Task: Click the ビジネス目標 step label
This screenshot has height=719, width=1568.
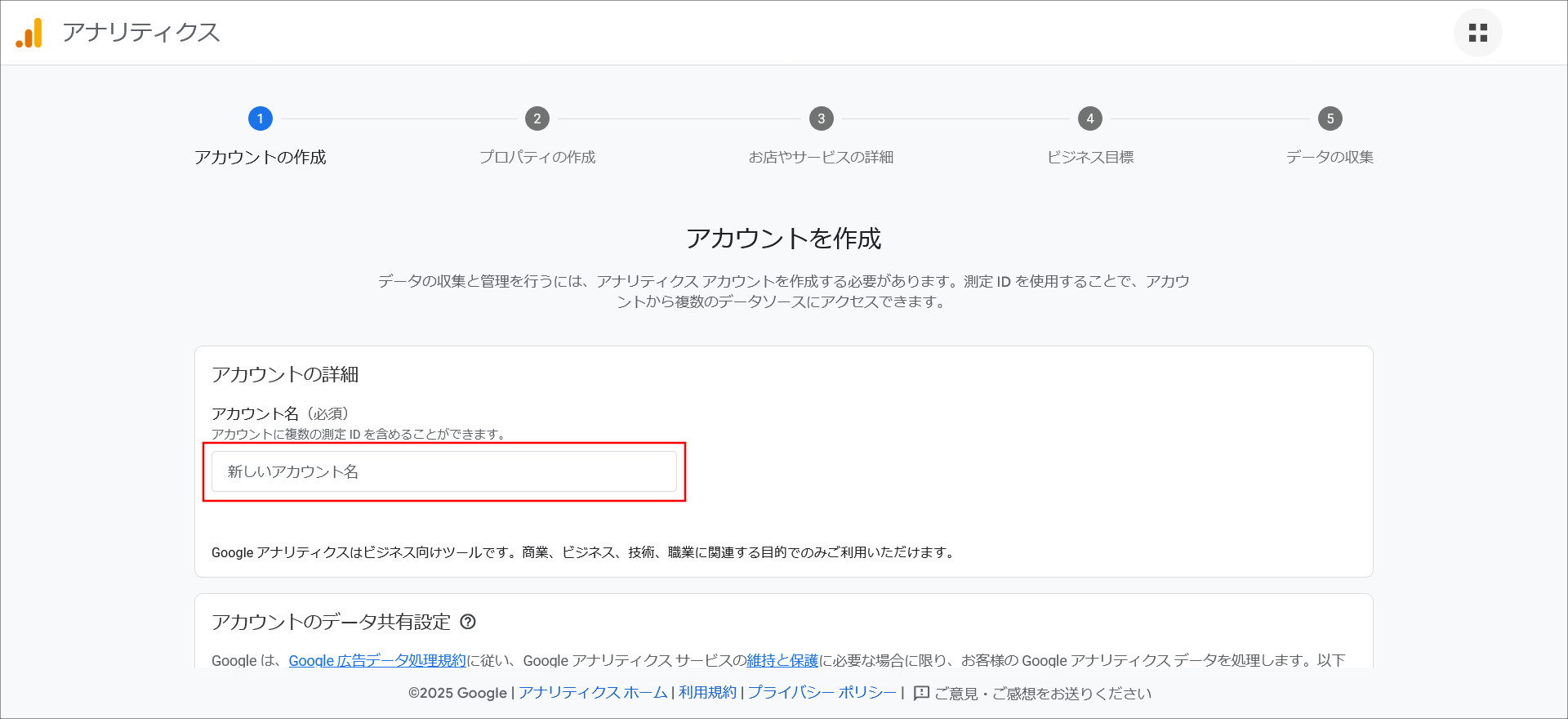Action: point(1090,157)
